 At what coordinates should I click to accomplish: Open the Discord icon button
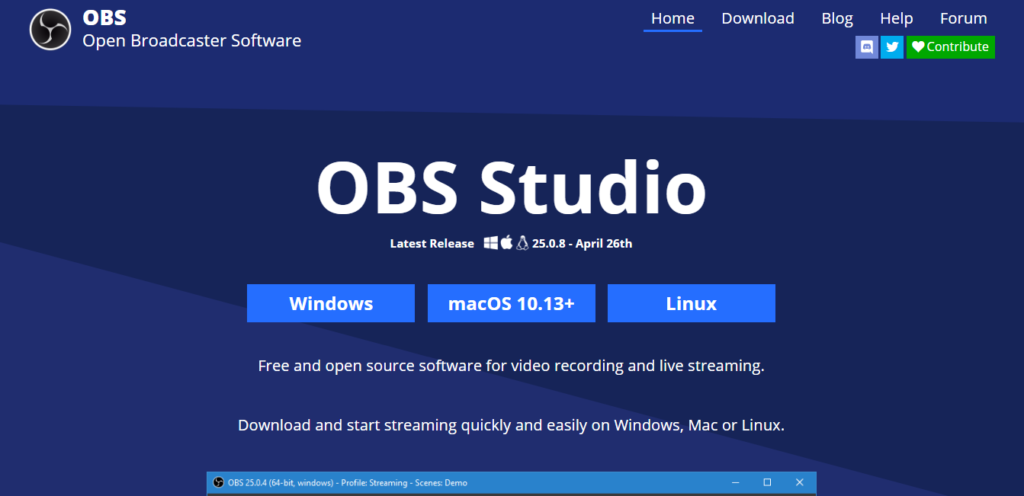click(x=867, y=47)
